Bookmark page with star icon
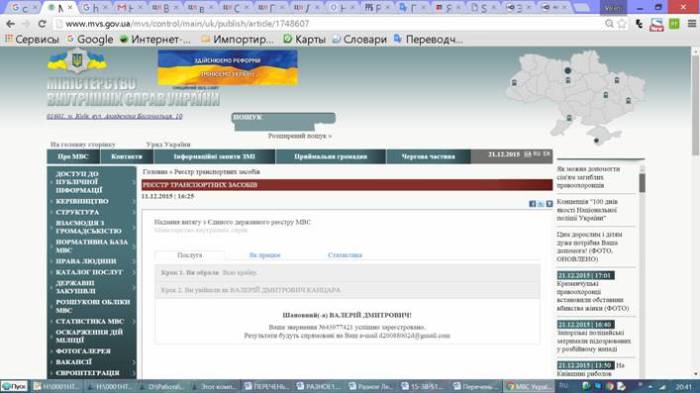 pos(622,24)
